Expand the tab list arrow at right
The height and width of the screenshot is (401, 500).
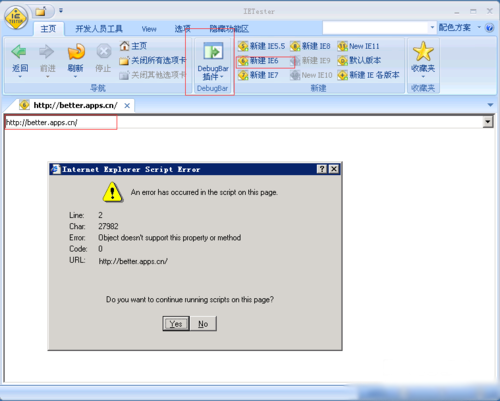click(x=490, y=105)
